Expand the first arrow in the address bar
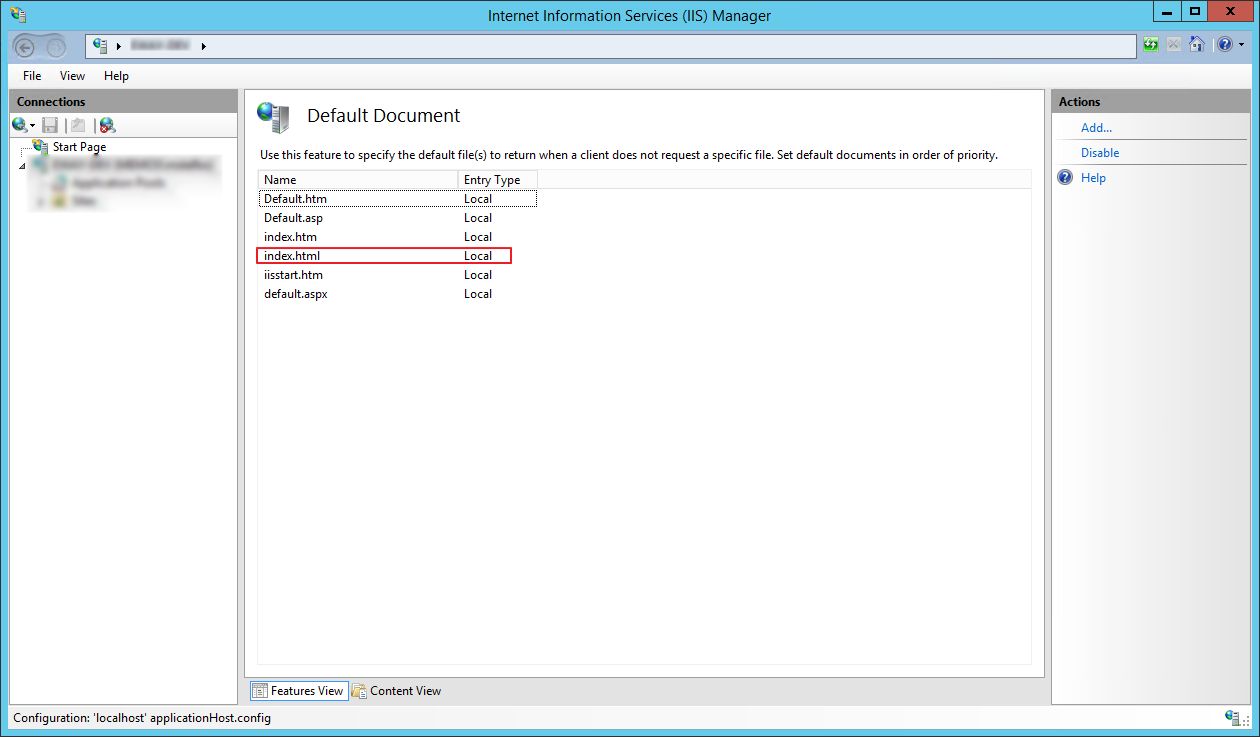 (x=119, y=46)
